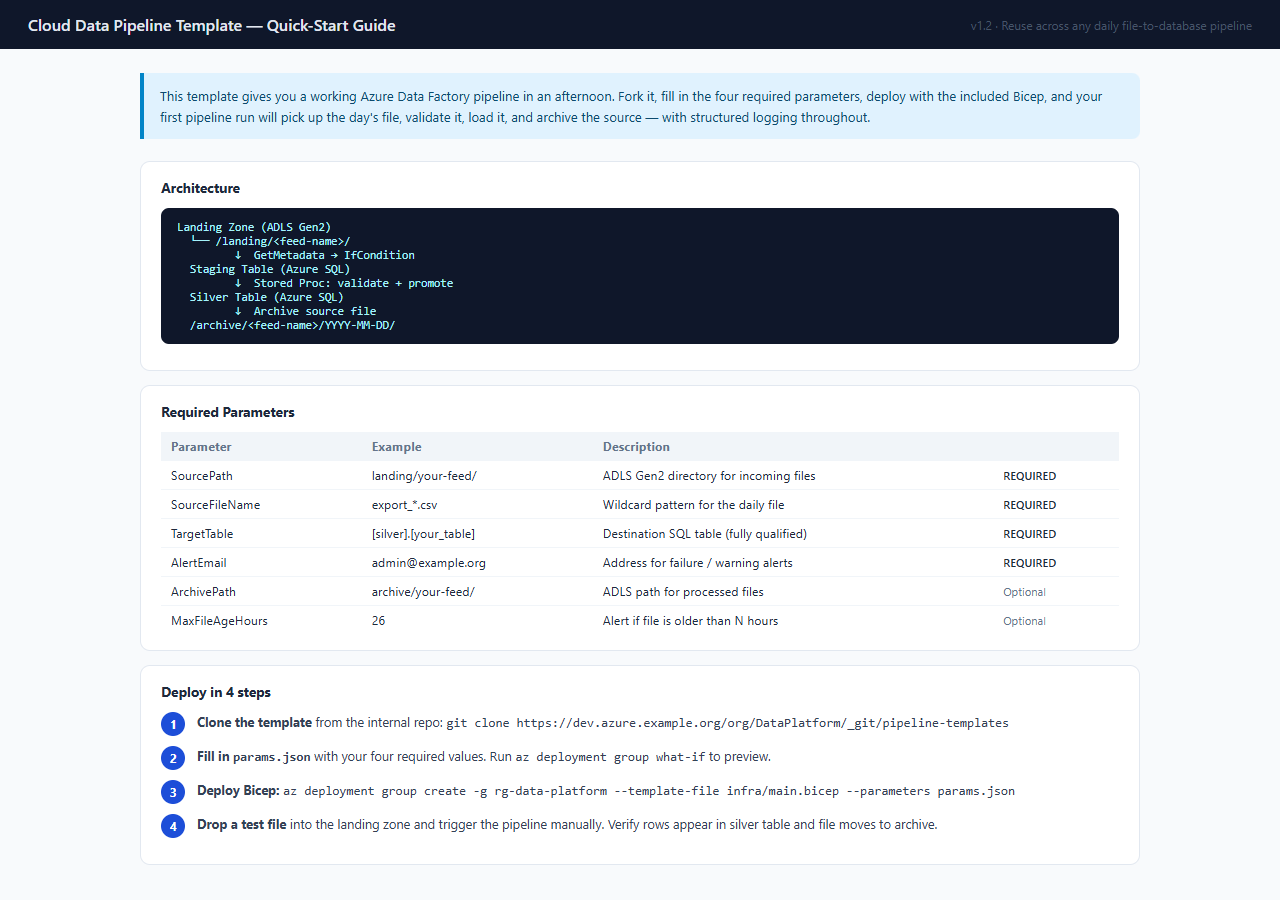Click the ADLS path for processed files description

point(683,592)
